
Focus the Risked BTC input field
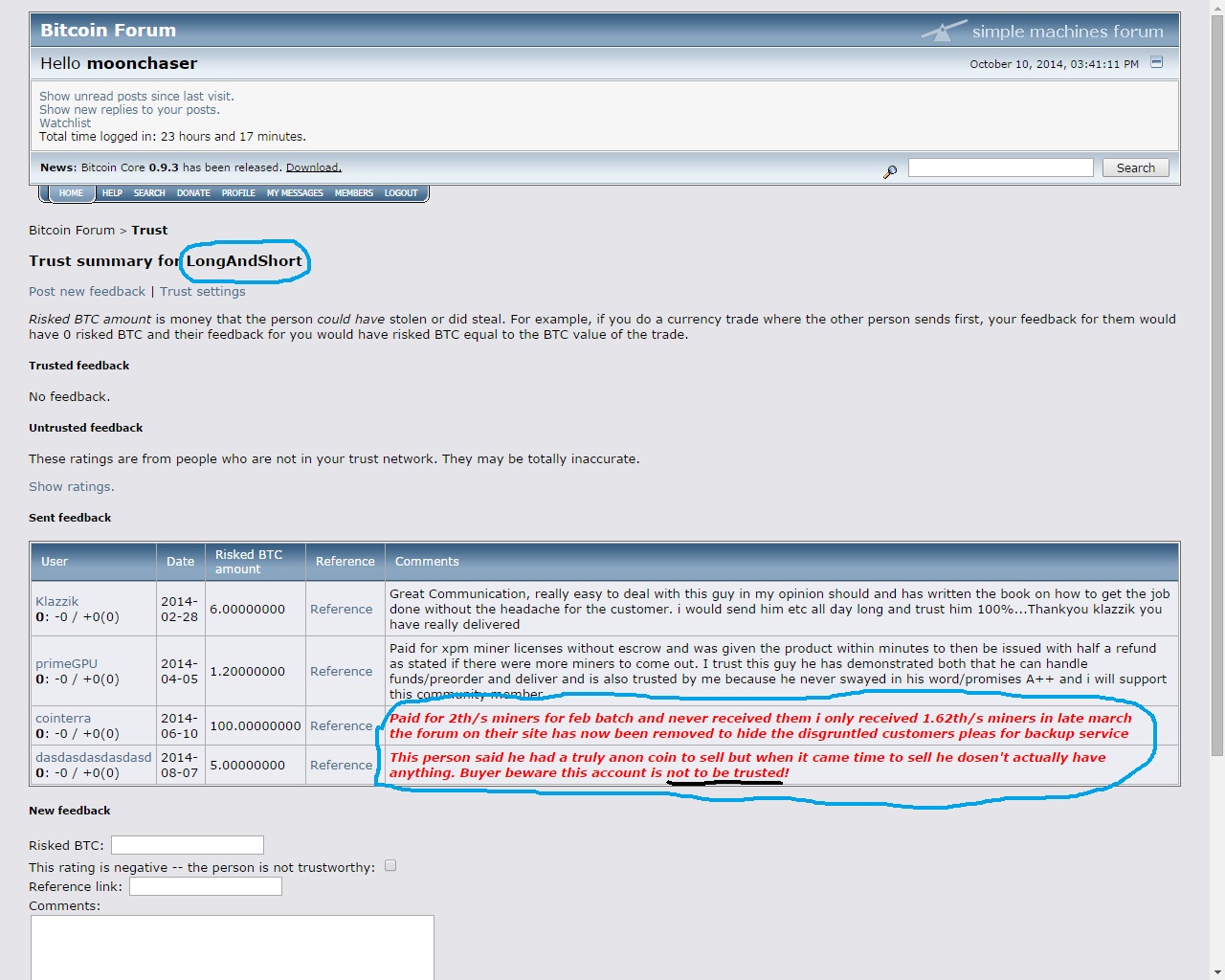pyautogui.click(x=188, y=845)
